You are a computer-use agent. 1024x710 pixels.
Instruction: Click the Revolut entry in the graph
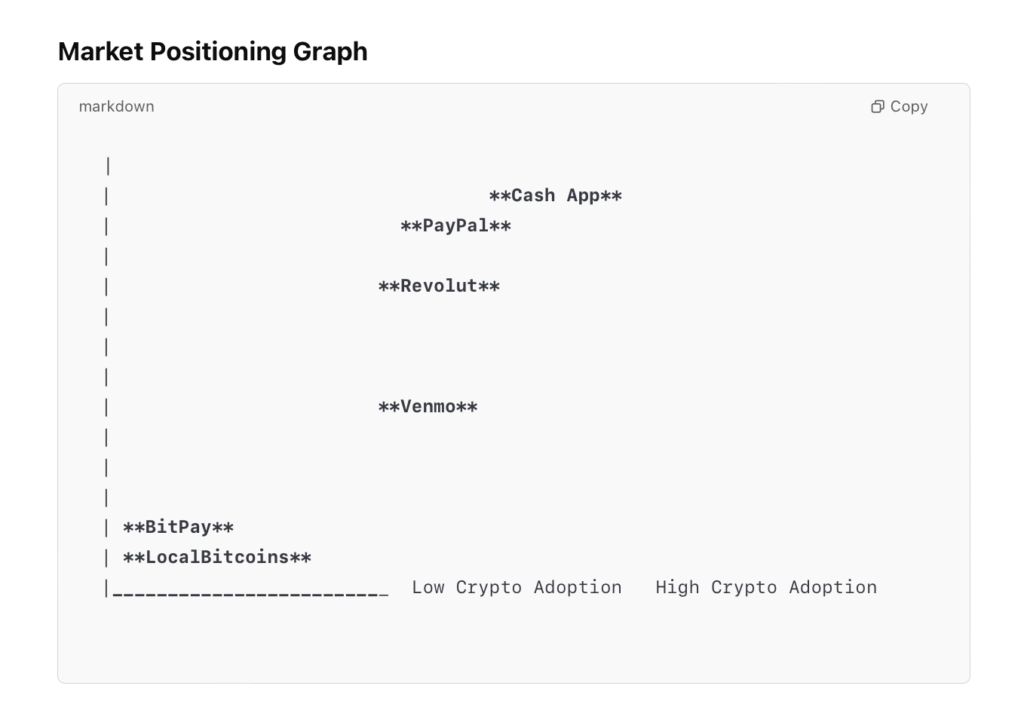(x=439, y=287)
